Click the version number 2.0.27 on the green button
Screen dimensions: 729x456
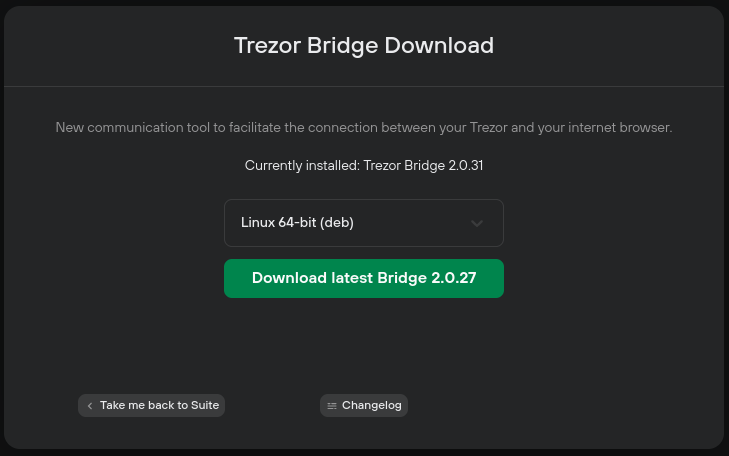[x=453, y=278]
